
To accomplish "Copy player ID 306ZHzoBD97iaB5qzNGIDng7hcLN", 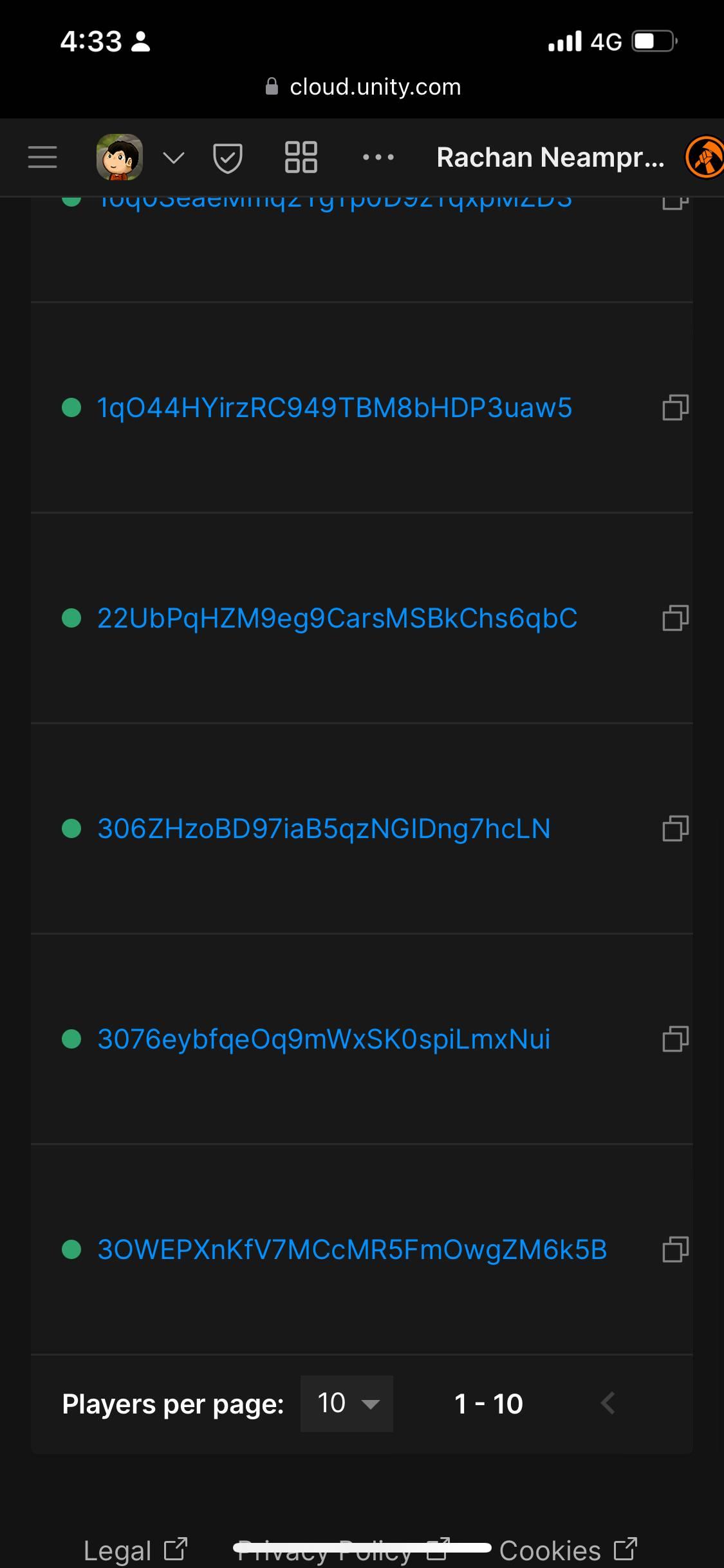I will point(674,829).
